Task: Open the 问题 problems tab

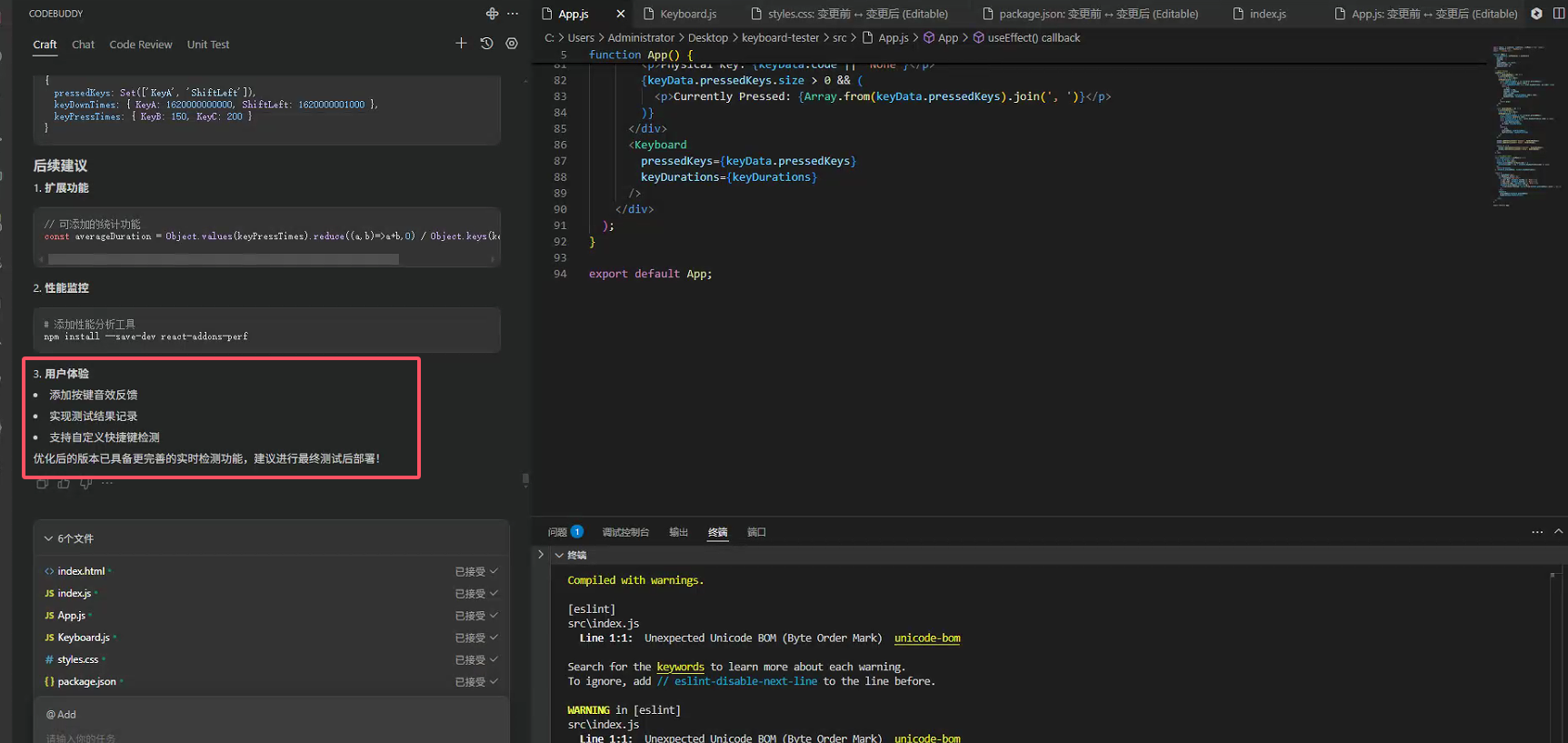Action: tap(557, 532)
